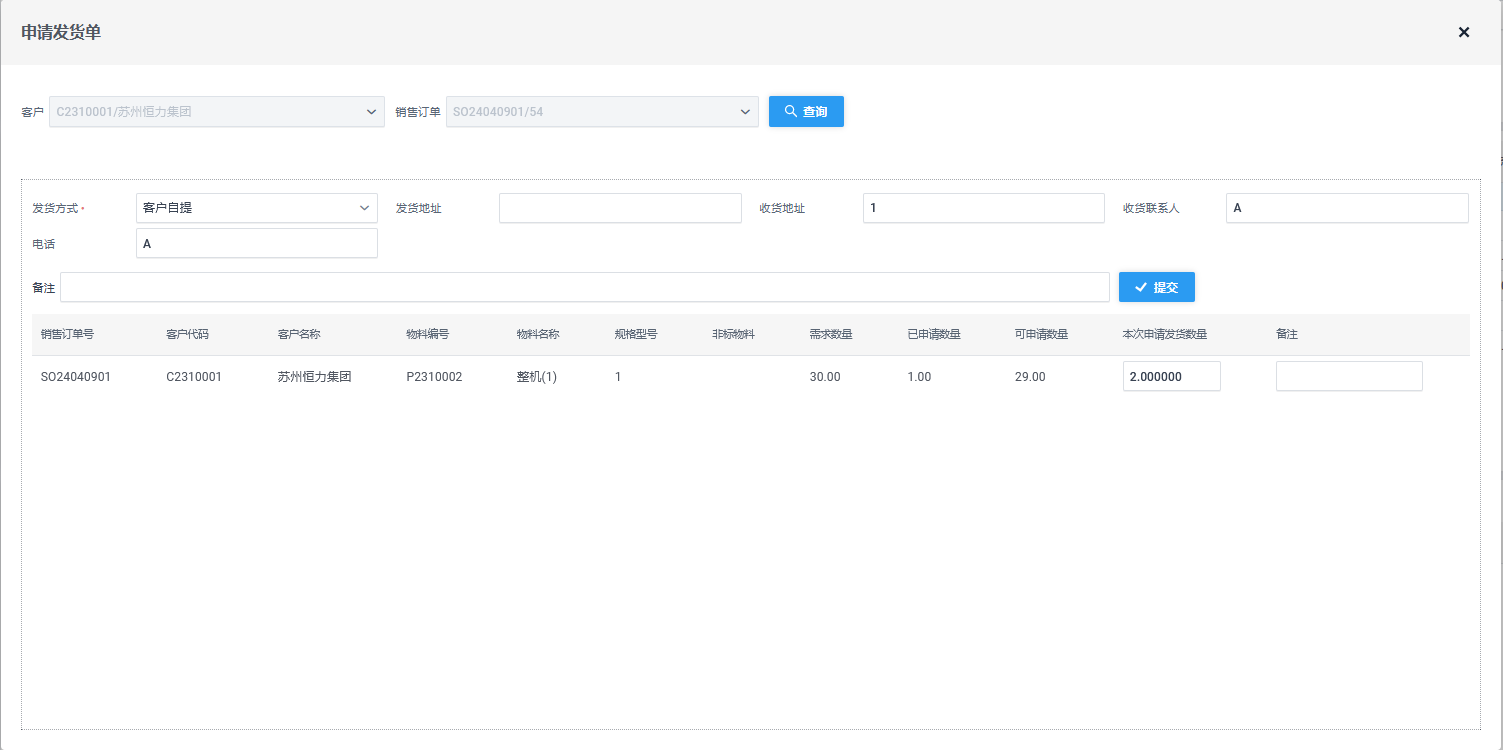Click the 发货地址 input field
Screen dimensions: 1503x750
[x=620, y=208]
